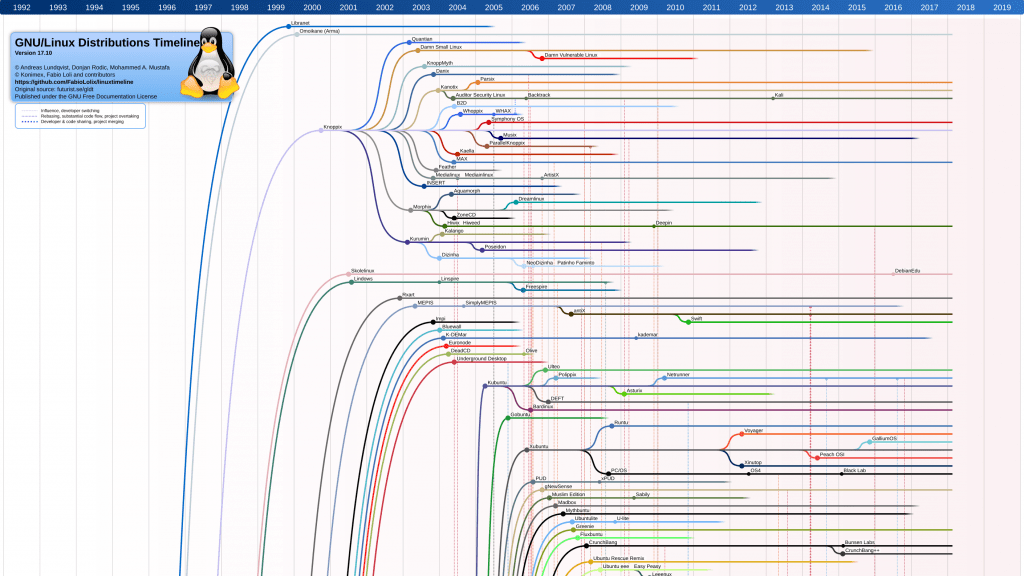Image resolution: width=1024 pixels, height=576 pixels.
Task: Select the 2005 year column header
Action: (494, 7)
